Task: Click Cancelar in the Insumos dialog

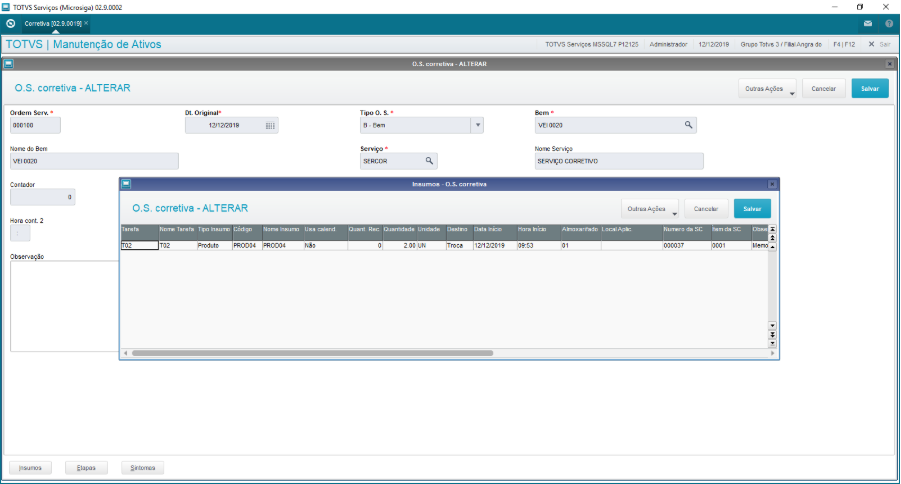Action: (x=706, y=209)
